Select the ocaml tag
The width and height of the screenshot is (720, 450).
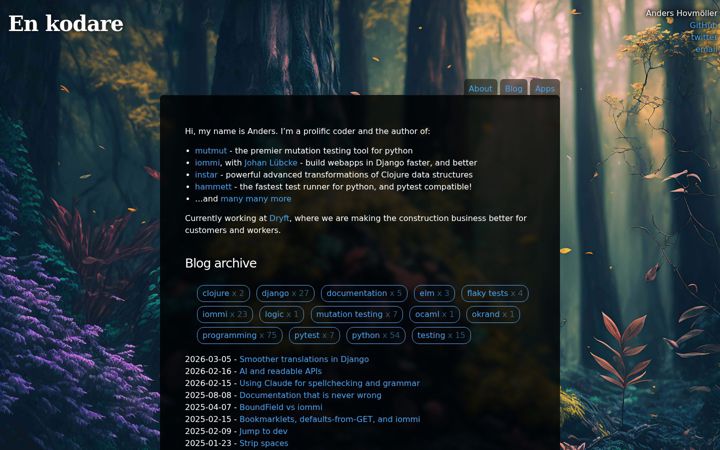[434, 314]
